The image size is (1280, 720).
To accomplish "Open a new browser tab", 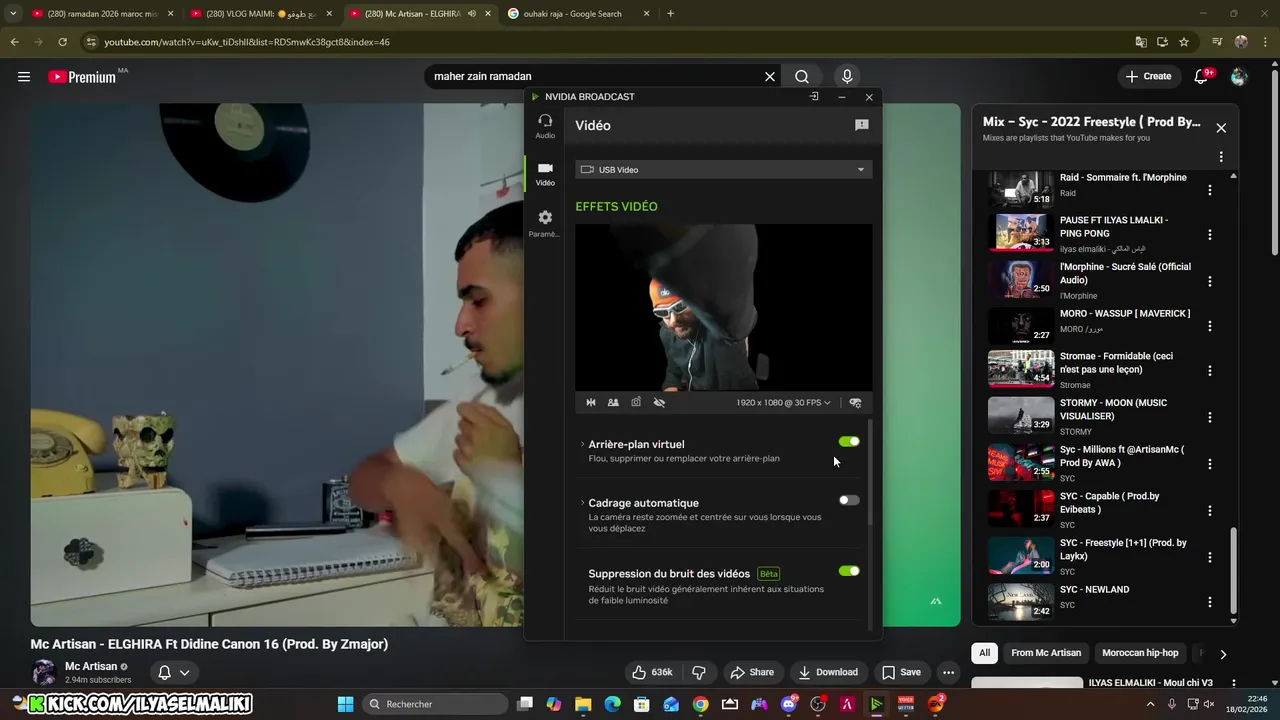I will tap(670, 14).
